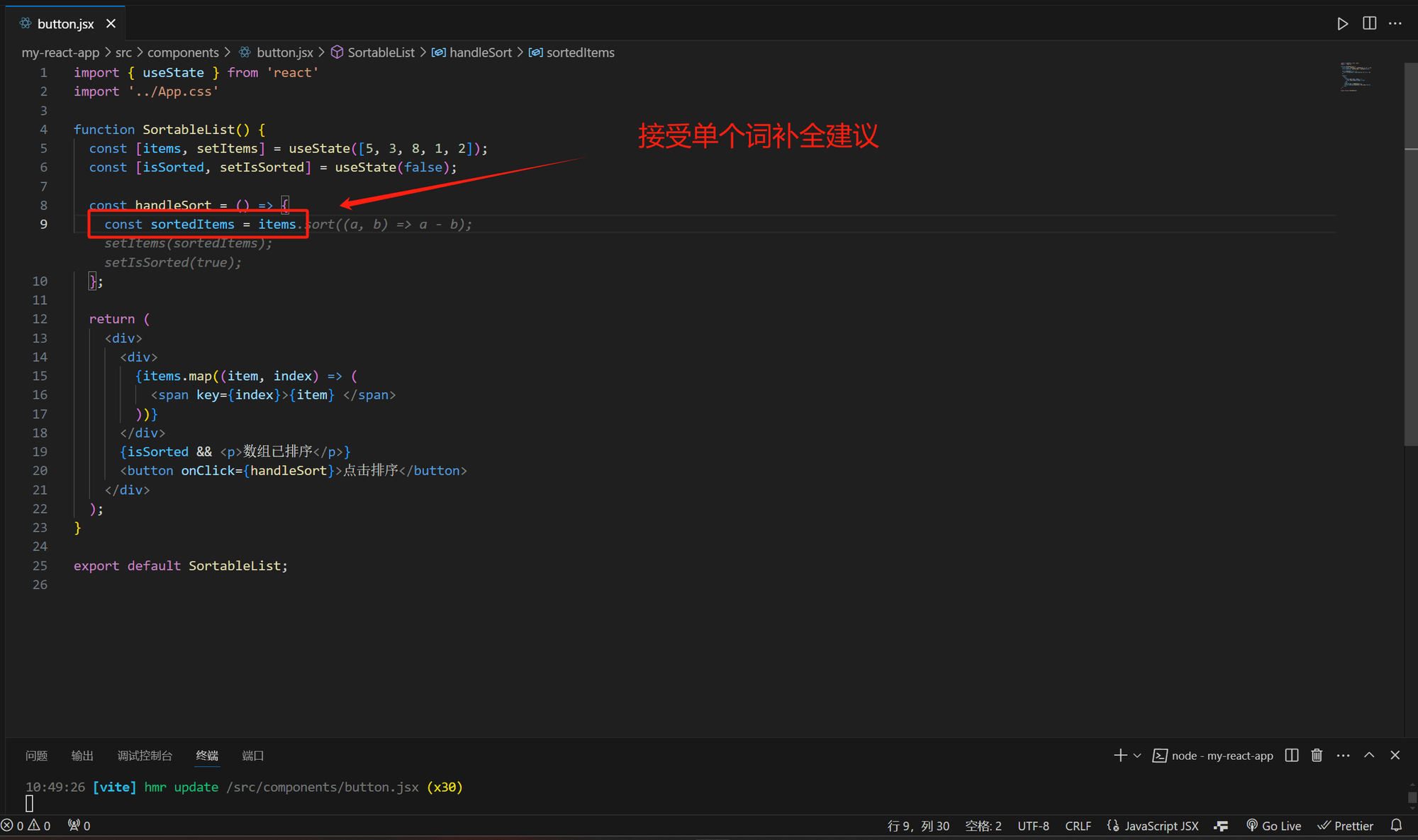Open the notifications bell in status bar
The width and height of the screenshot is (1418, 840).
(x=1396, y=826)
